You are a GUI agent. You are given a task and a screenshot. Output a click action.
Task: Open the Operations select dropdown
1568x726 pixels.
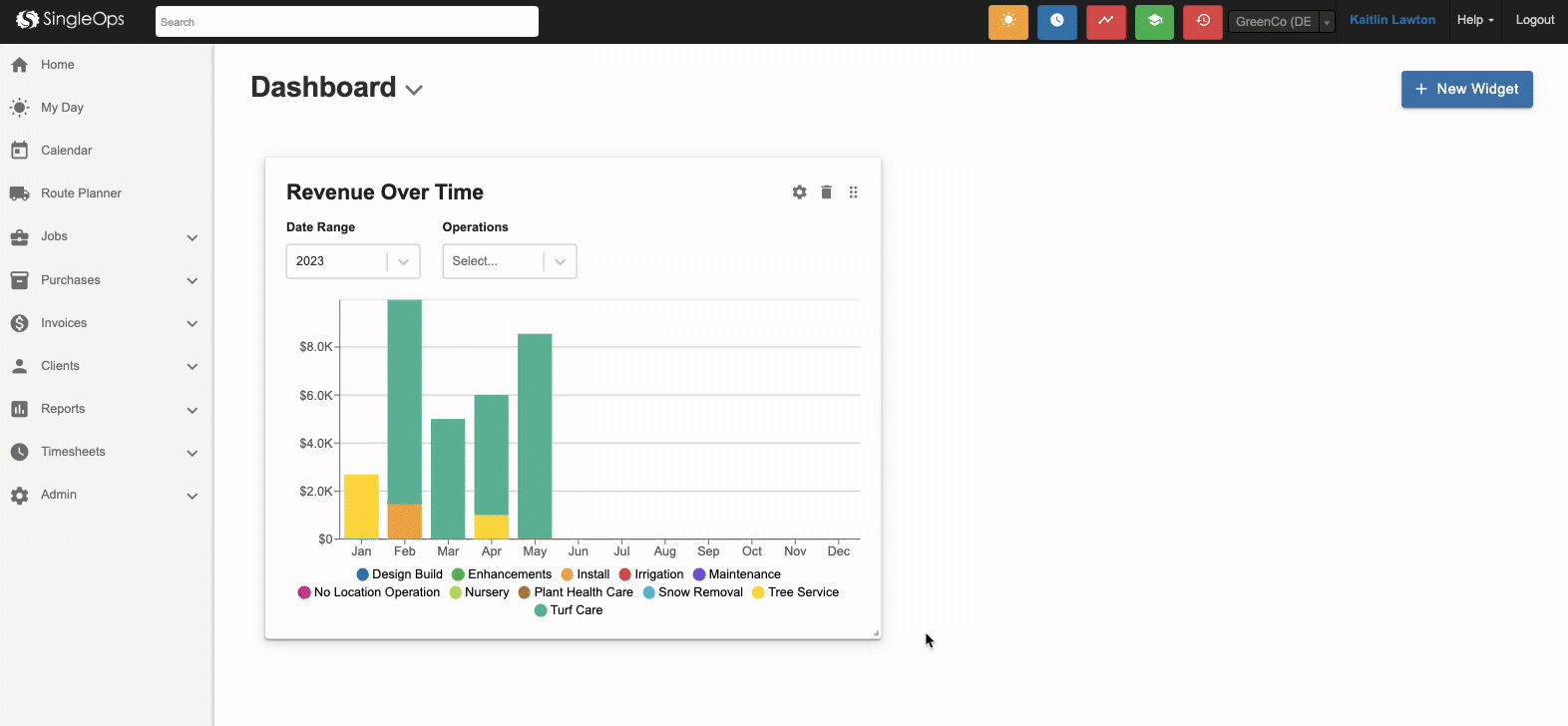[509, 261]
